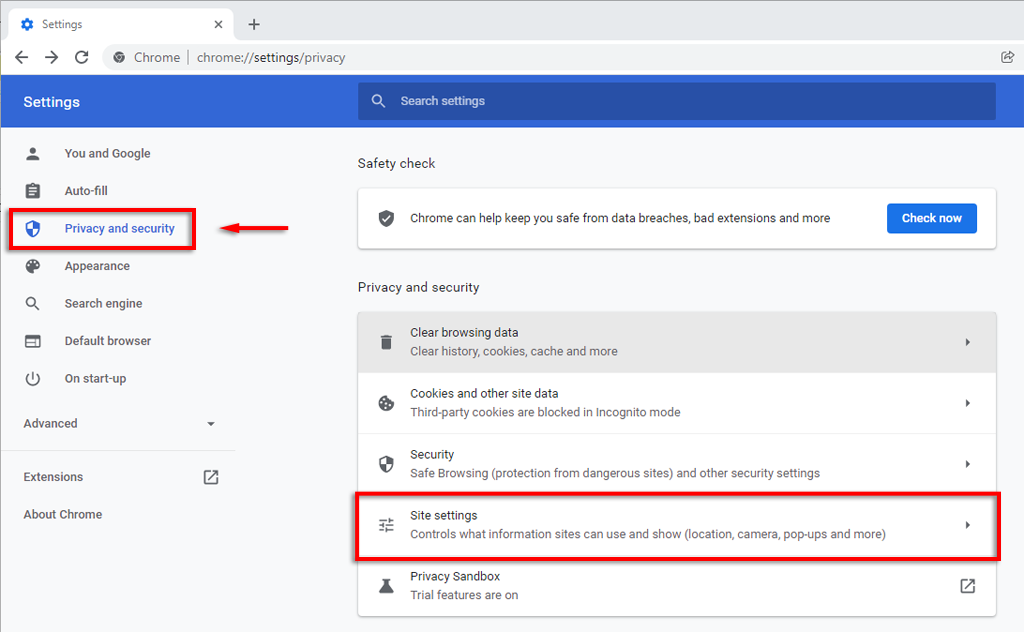
Task: Click the Cookies and other site data icon
Action: pyautogui.click(x=386, y=403)
